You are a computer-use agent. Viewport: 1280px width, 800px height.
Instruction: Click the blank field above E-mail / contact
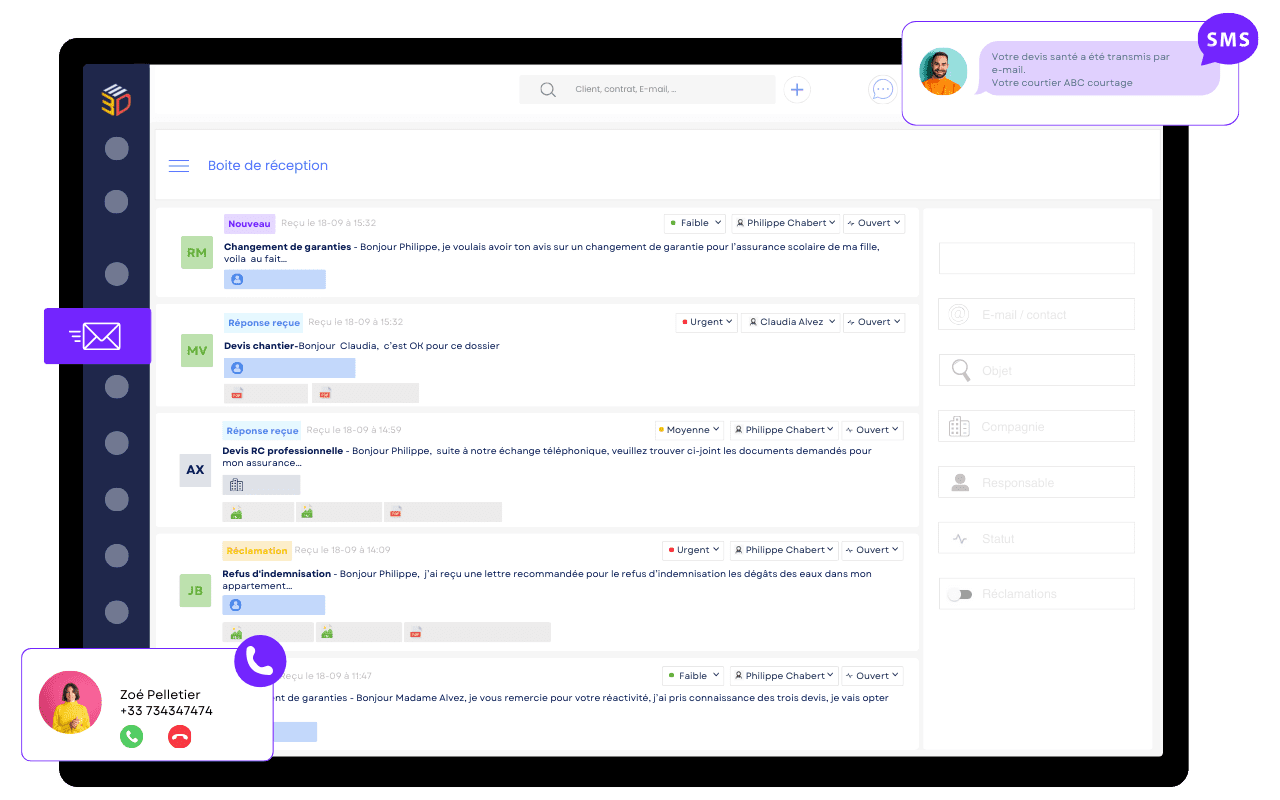(x=1037, y=258)
